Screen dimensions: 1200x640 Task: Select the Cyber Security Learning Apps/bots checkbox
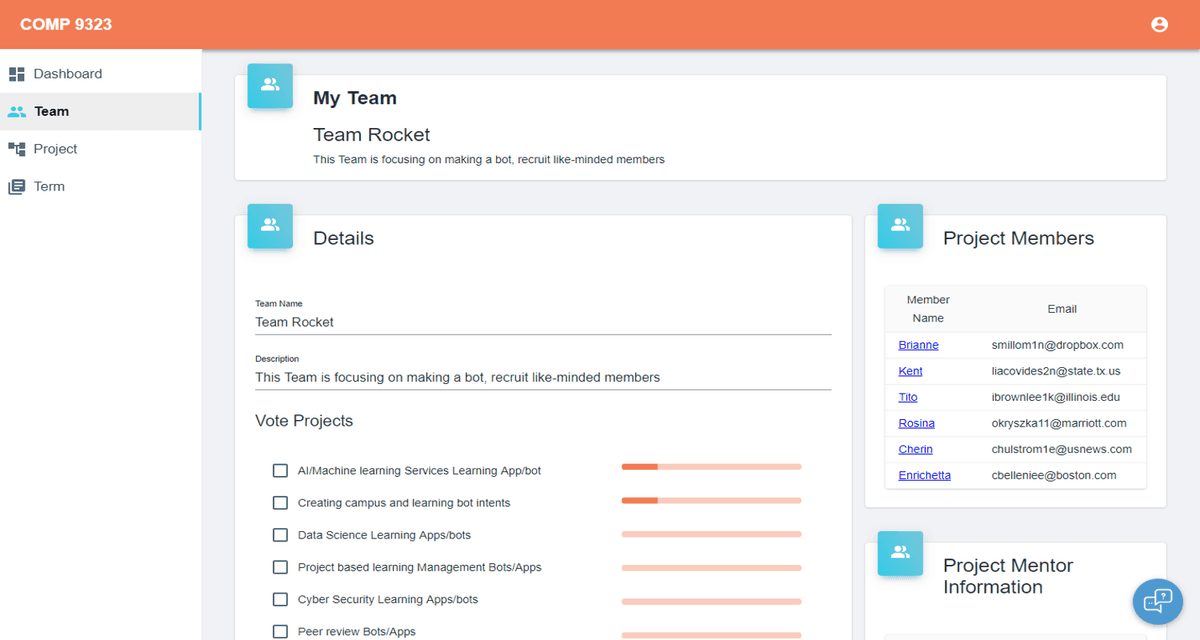coord(280,600)
